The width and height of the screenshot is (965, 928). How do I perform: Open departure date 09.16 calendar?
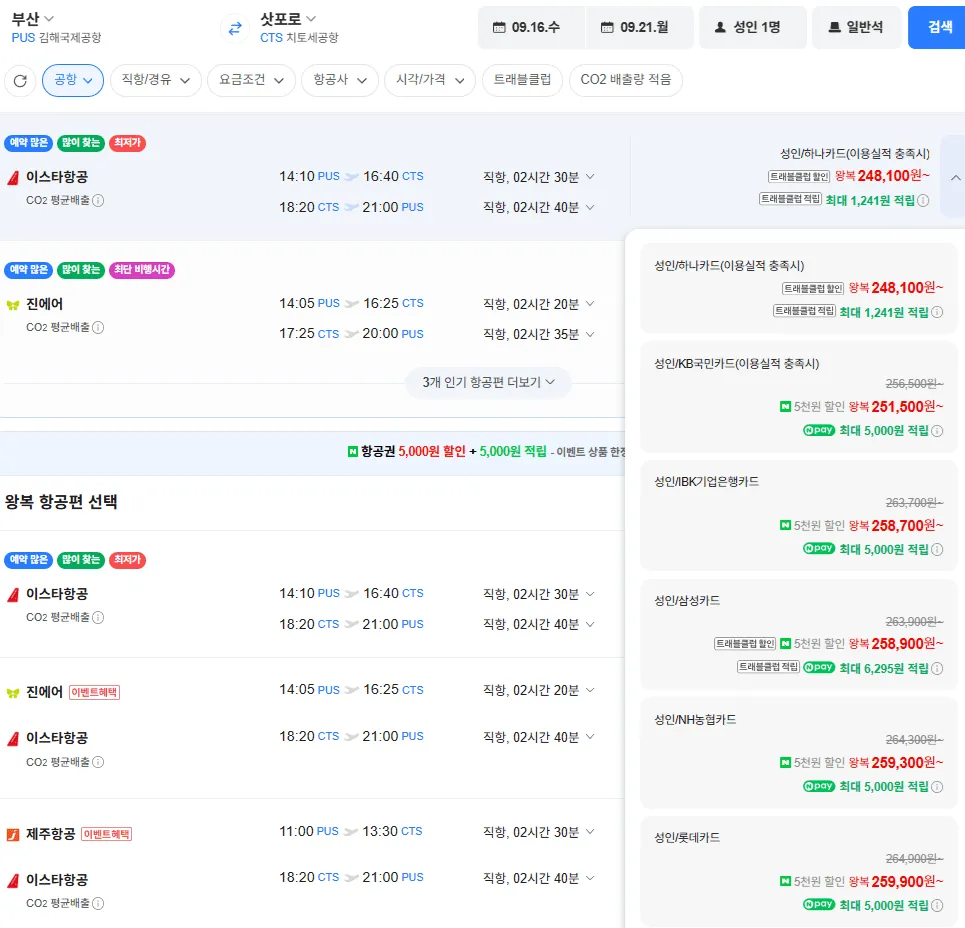coord(532,27)
